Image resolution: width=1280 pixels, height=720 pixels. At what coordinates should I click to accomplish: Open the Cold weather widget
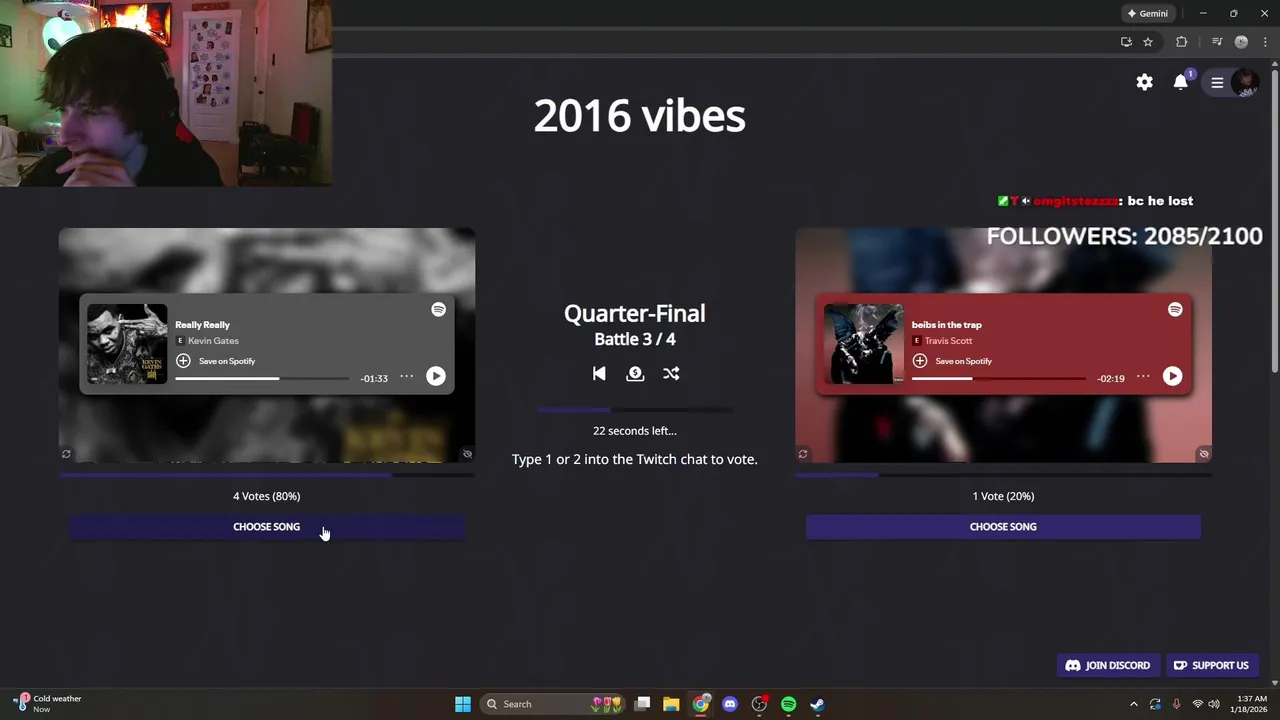click(x=47, y=704)
